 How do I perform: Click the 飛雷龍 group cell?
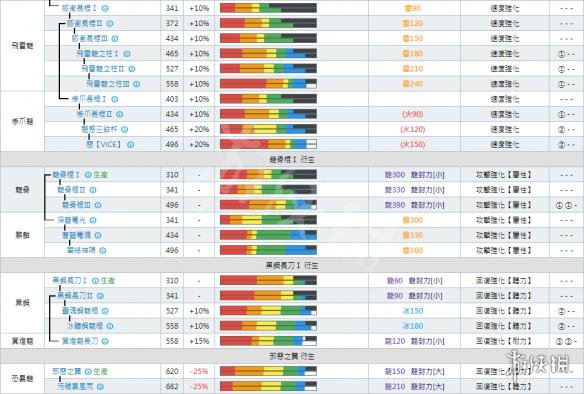coord(22,46)
